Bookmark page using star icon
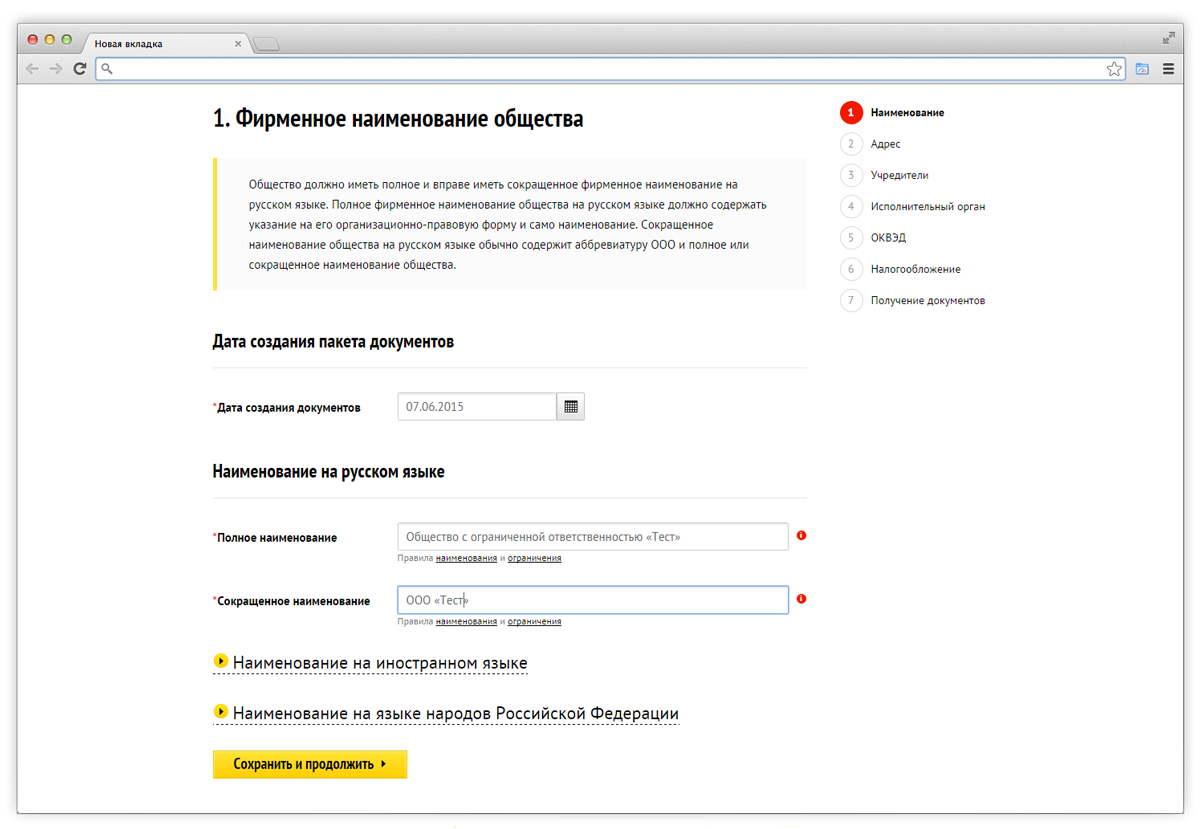The width and height of the screenshot is (1200, 829). (1114, 69)
